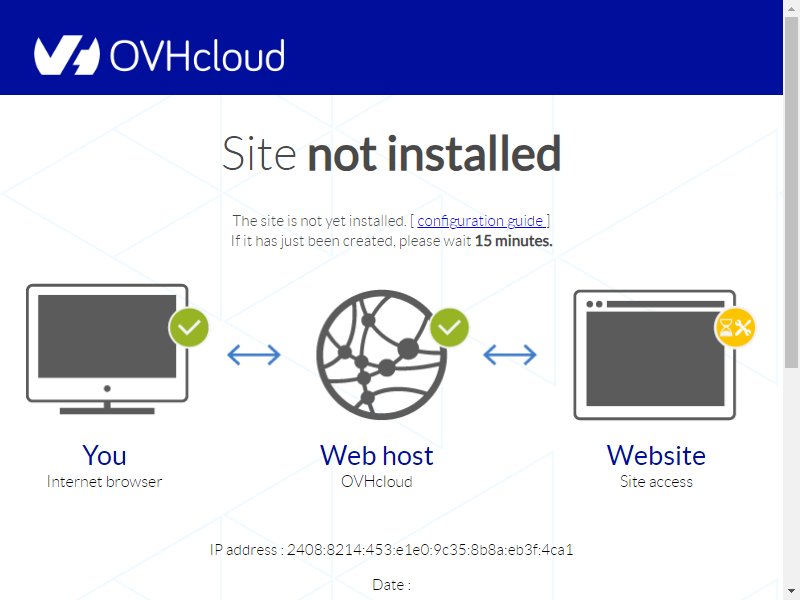Click the IP address line
800x600 pixels.
coord(391,549)
